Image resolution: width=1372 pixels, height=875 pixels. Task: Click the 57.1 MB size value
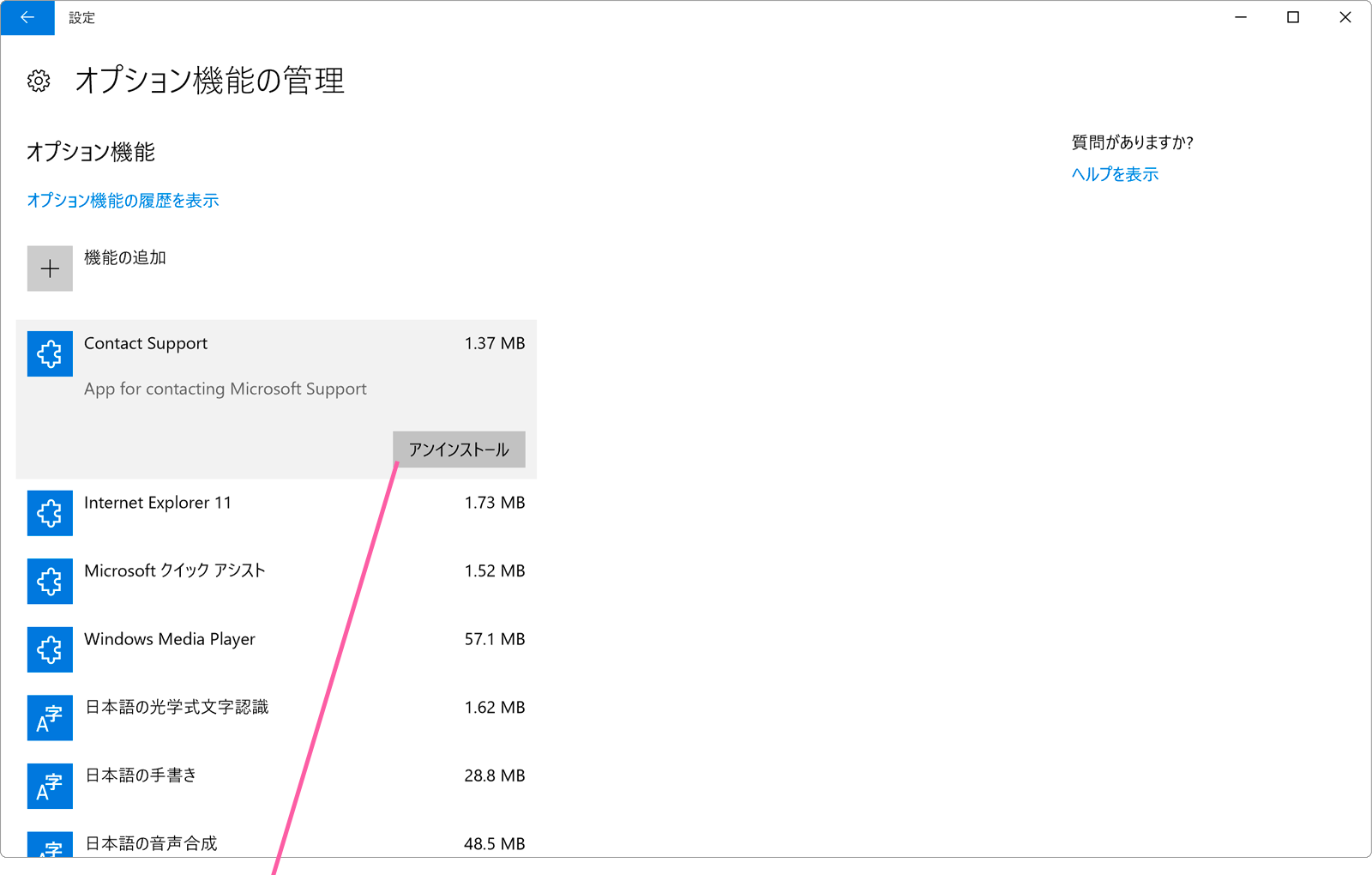(495, 639)
